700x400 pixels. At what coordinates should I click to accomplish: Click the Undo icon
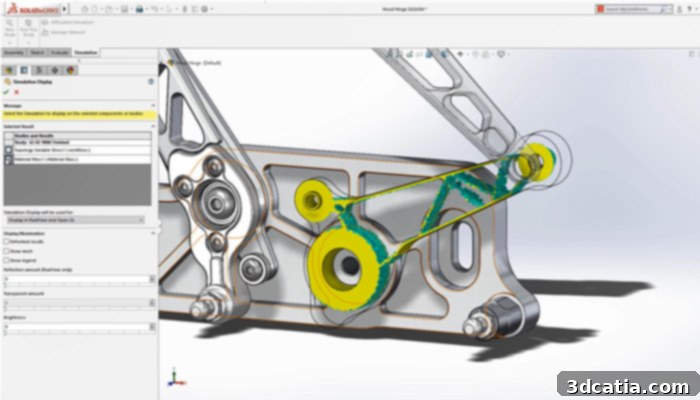click(155, 8)
